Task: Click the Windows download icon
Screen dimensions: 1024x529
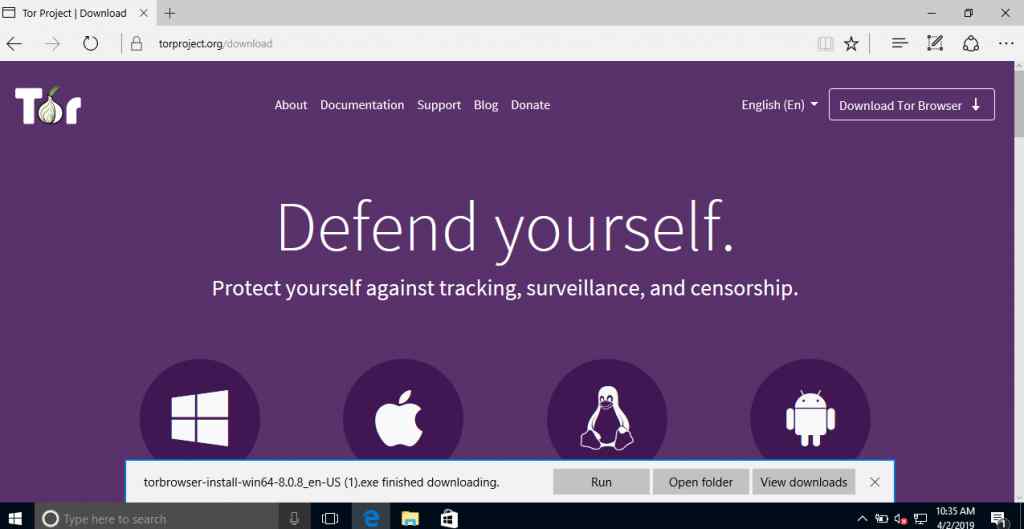Action: pyautogui.click(x=200, y=418)
